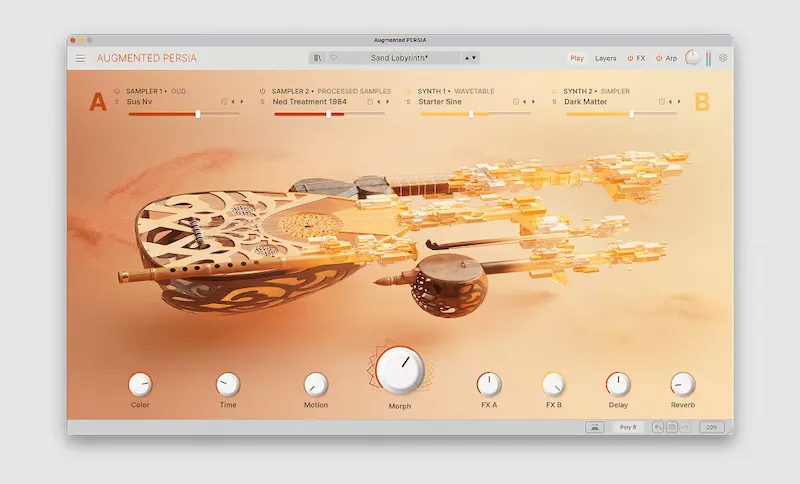800x484 pixels.
Task: Switch to the Layers tab
Action: coord(606,58)
